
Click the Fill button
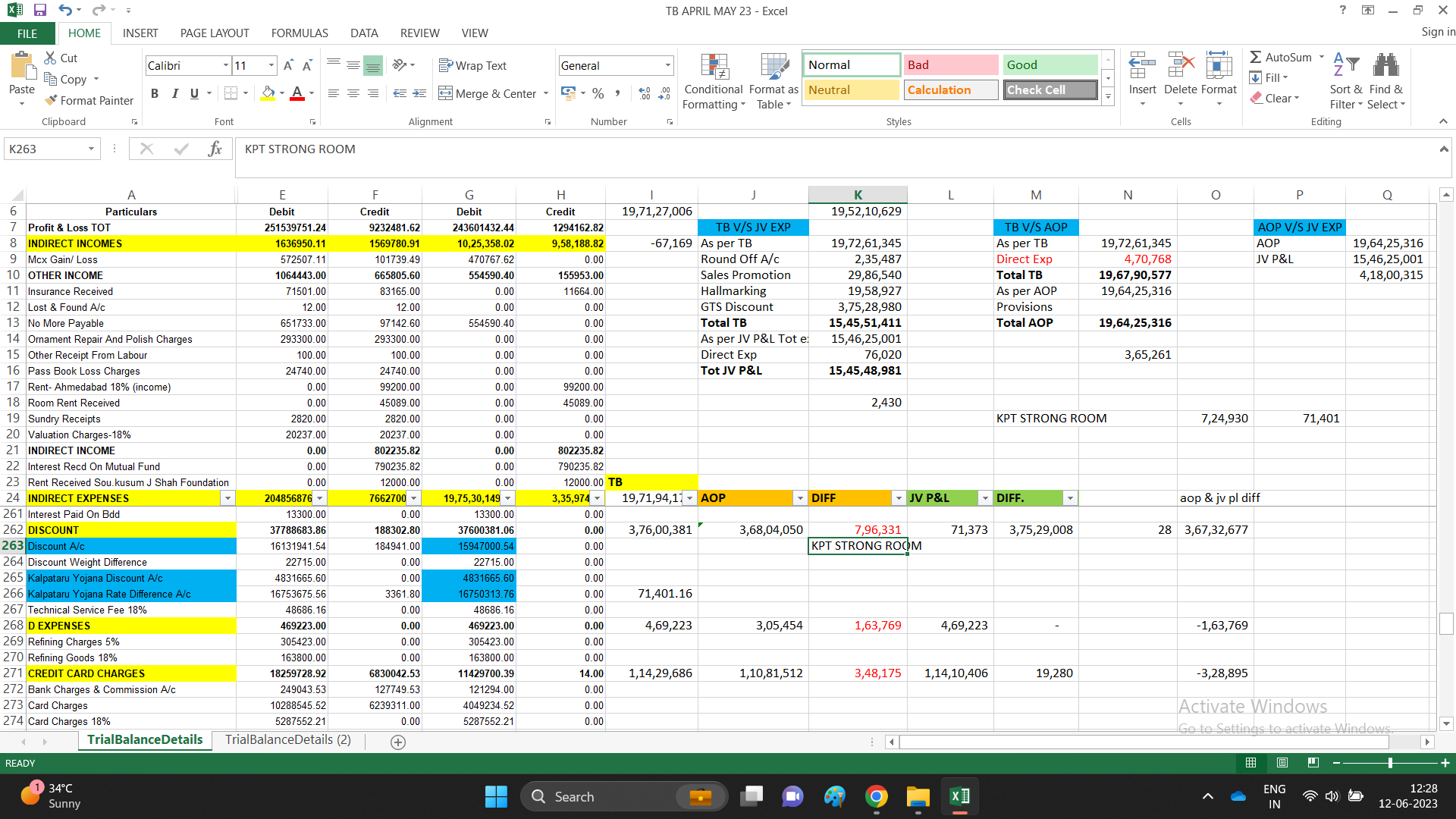point(1269,78)
